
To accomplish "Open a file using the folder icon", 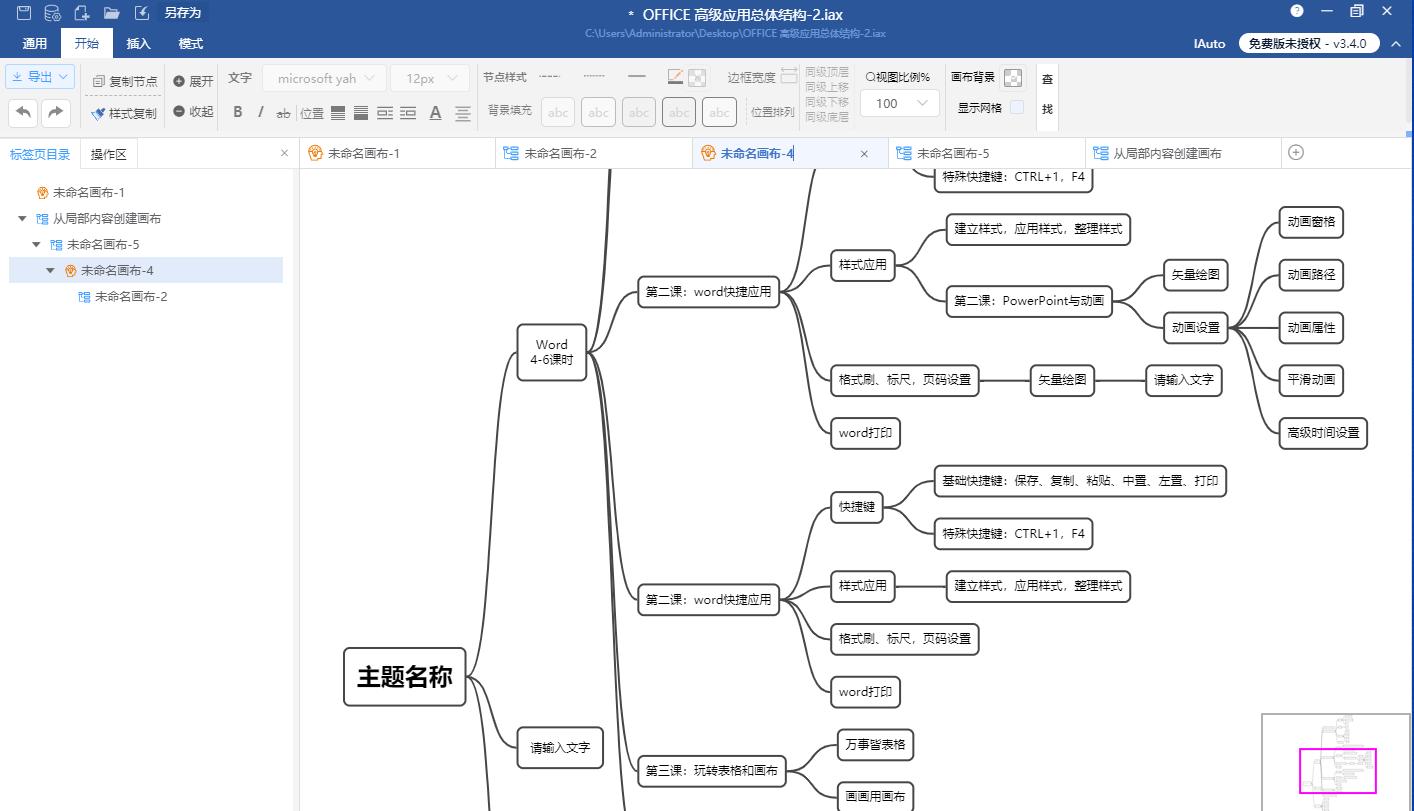I will point(111,13).
